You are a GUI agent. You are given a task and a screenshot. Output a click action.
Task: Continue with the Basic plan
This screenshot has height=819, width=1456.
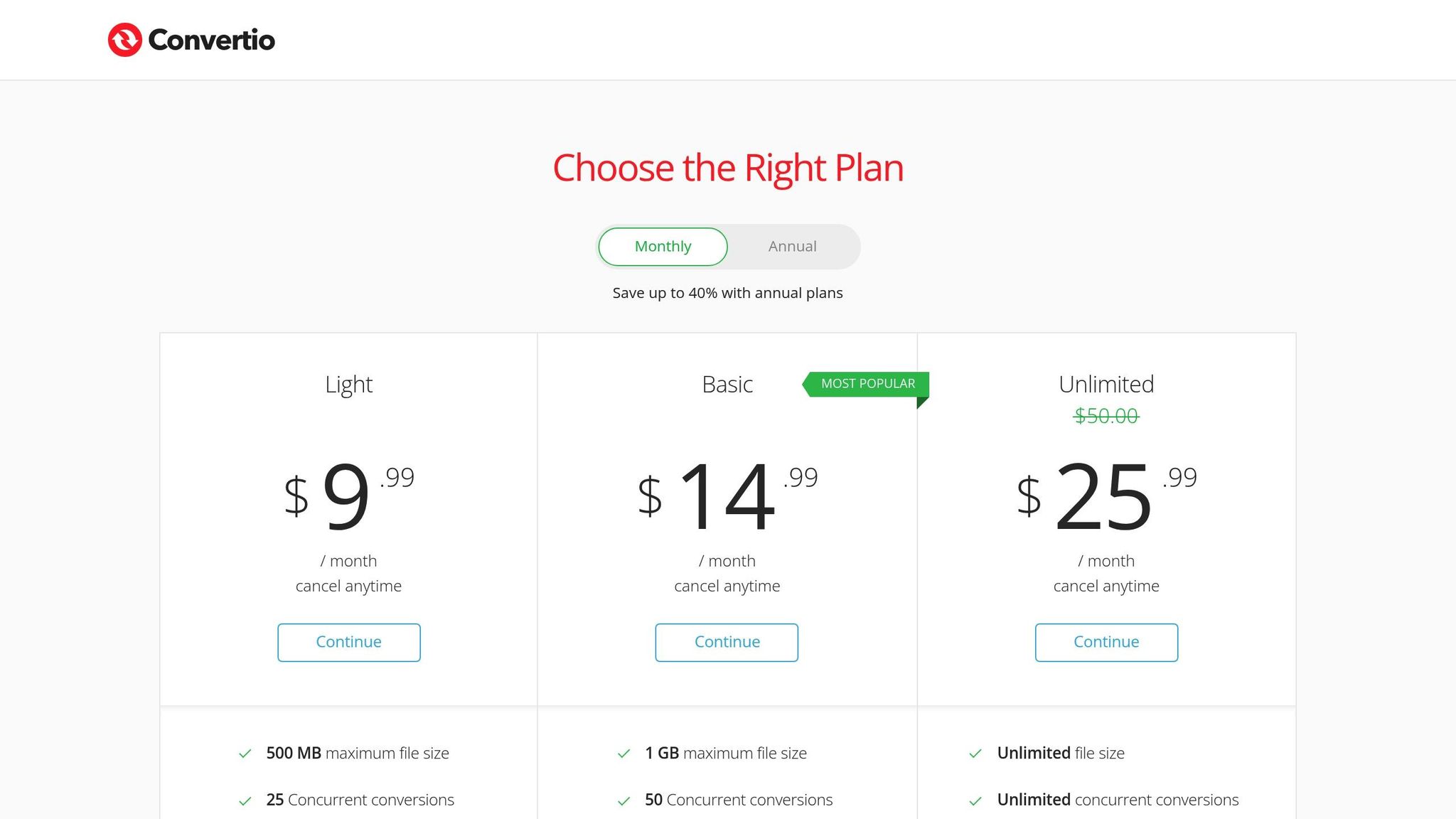click(727, 642)
